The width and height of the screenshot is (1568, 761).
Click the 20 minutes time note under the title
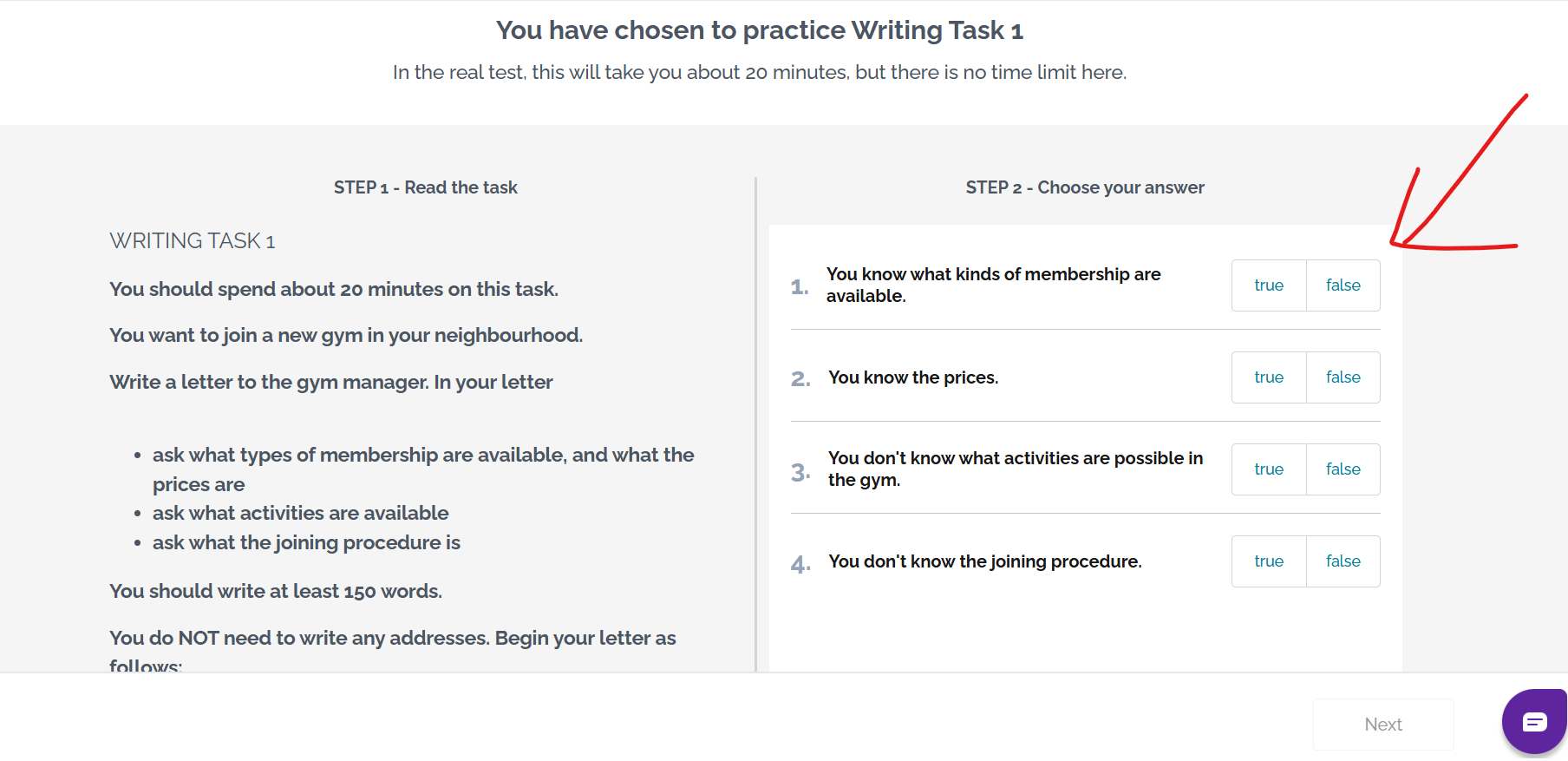(759, 72)
